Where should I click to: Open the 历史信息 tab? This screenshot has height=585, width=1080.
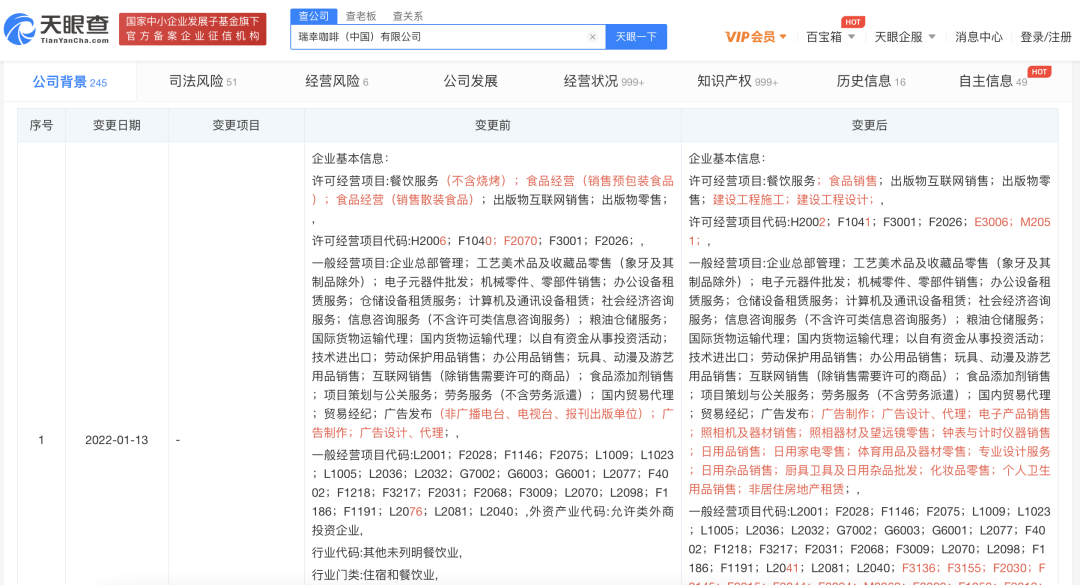(871, 81)
